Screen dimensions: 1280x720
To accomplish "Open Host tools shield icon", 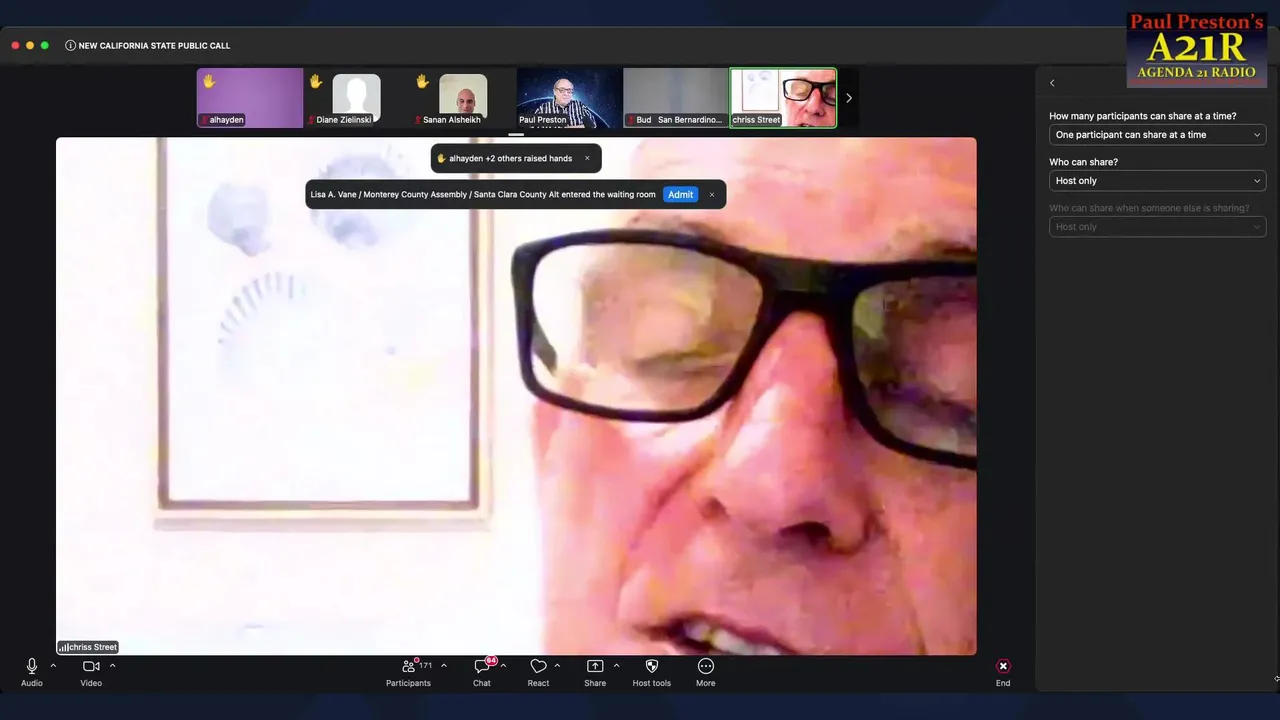I will tap(652, 666).
